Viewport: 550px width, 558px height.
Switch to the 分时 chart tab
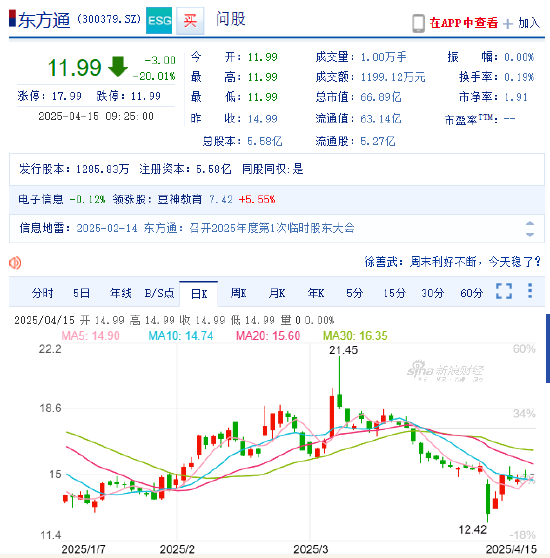(42, 293)
